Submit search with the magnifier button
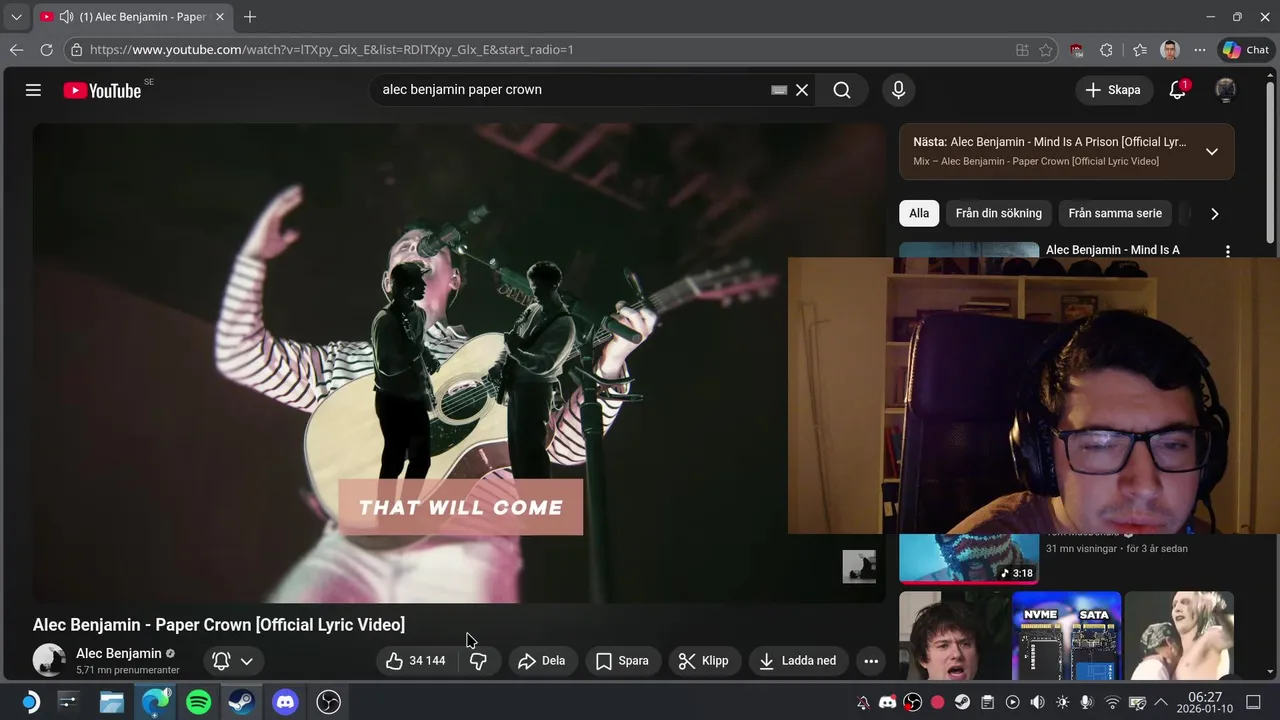Viewport: 1280px width, 720px height. click(842, 90)
